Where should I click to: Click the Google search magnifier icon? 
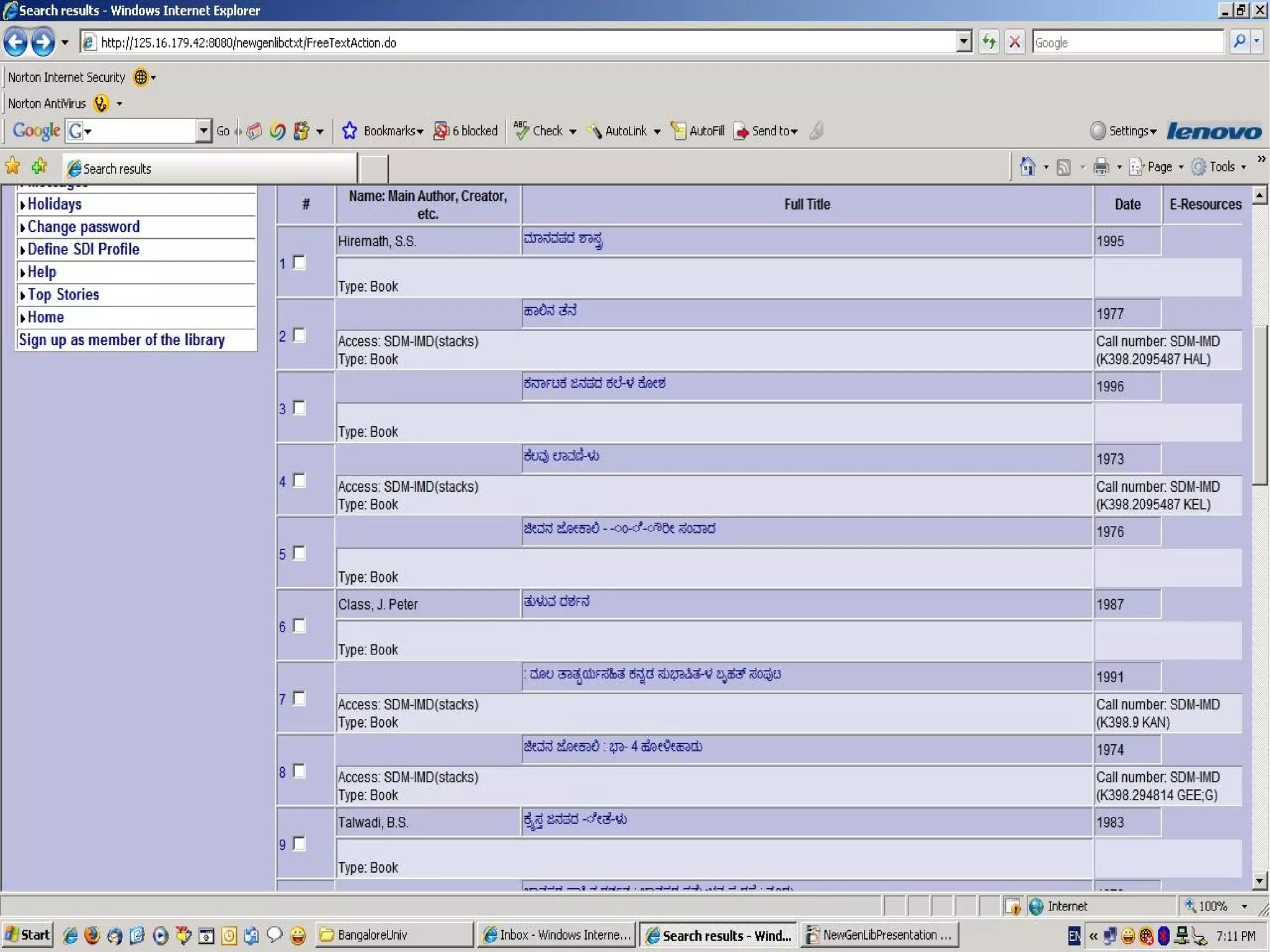(1239, 42)
